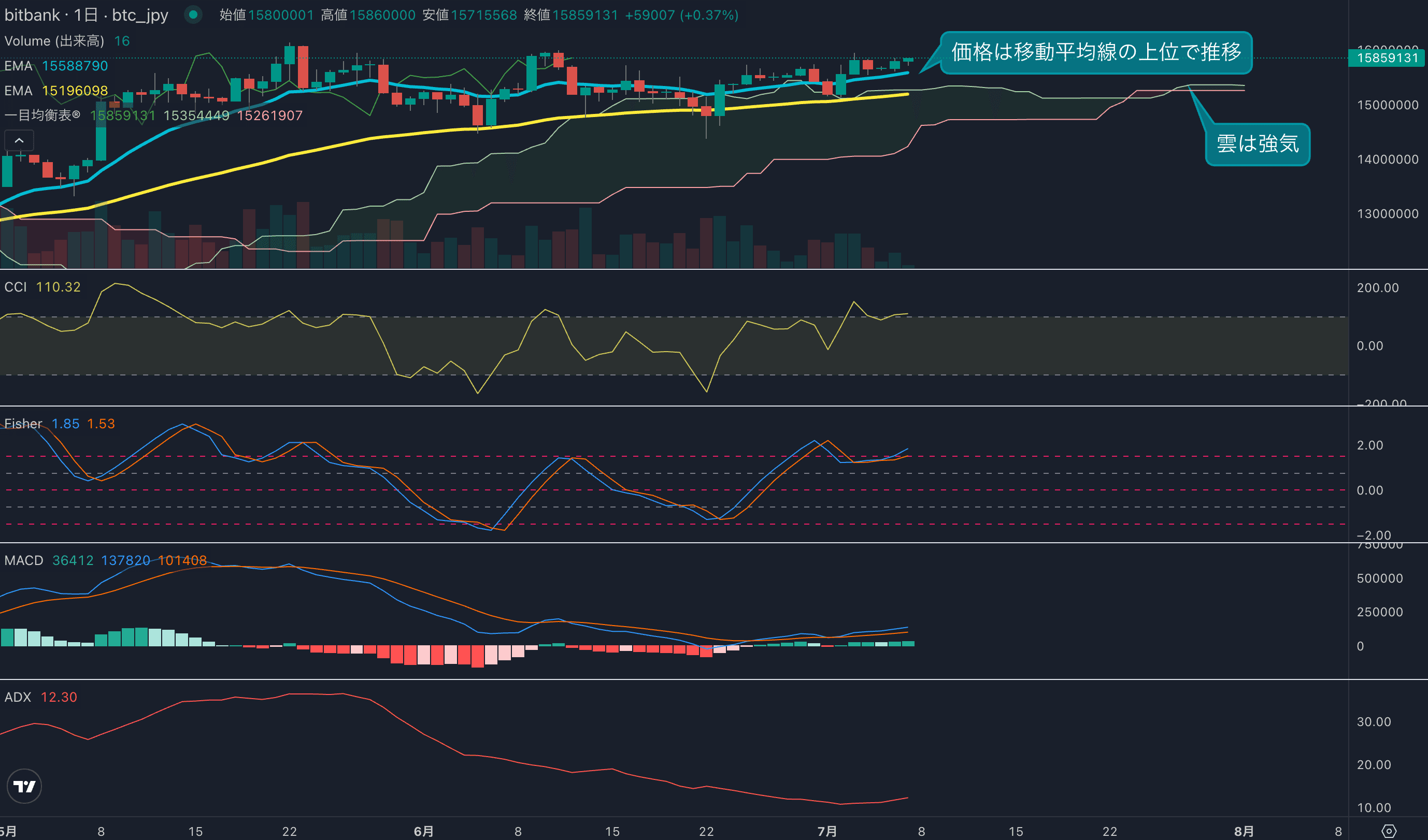
Task: Select the 一目均衡表 indicator legend
Action: point(42,115)
